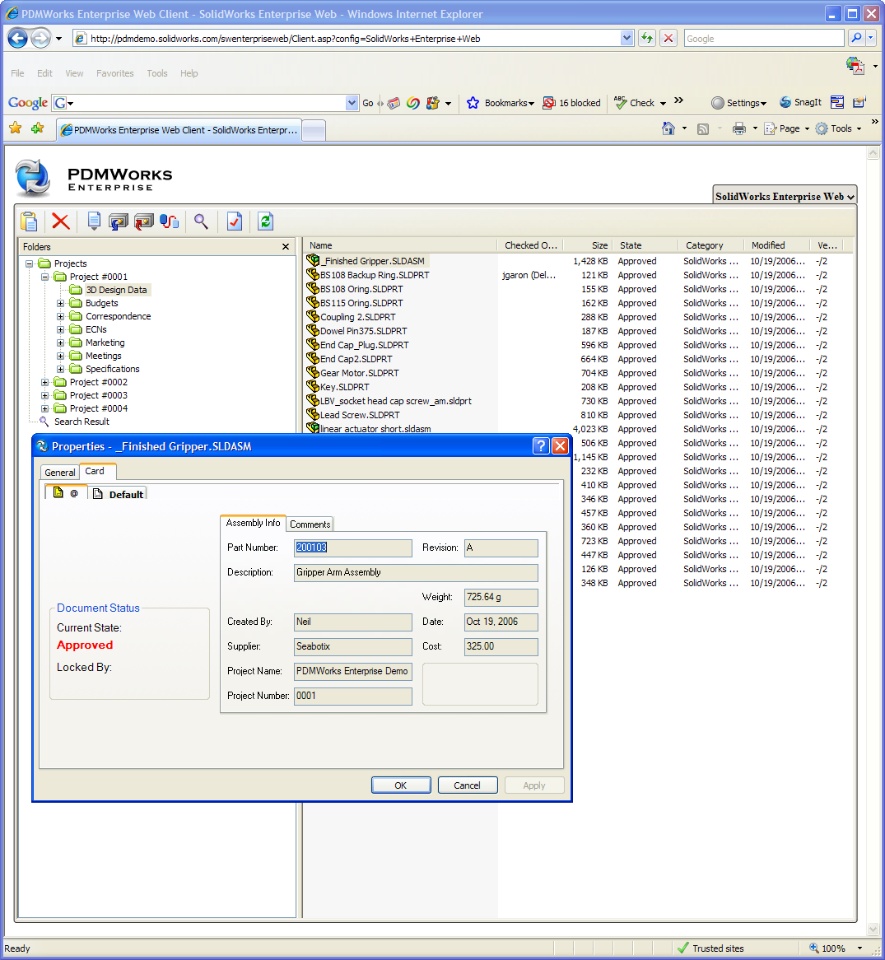Click the browser Forward arrow button
The width and height of the screenshot is (885, 960).
(x=40, y=39)
